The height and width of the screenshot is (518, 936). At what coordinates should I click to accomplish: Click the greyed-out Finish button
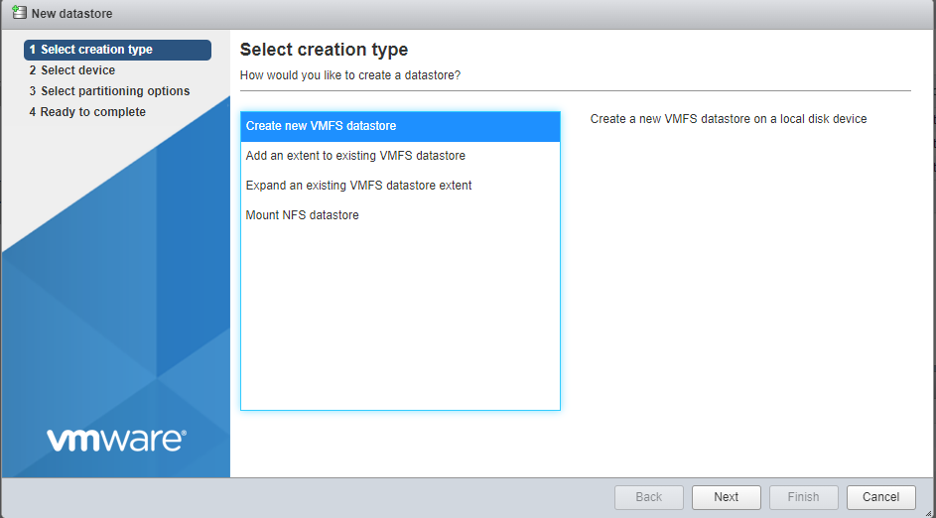[803, 497]
